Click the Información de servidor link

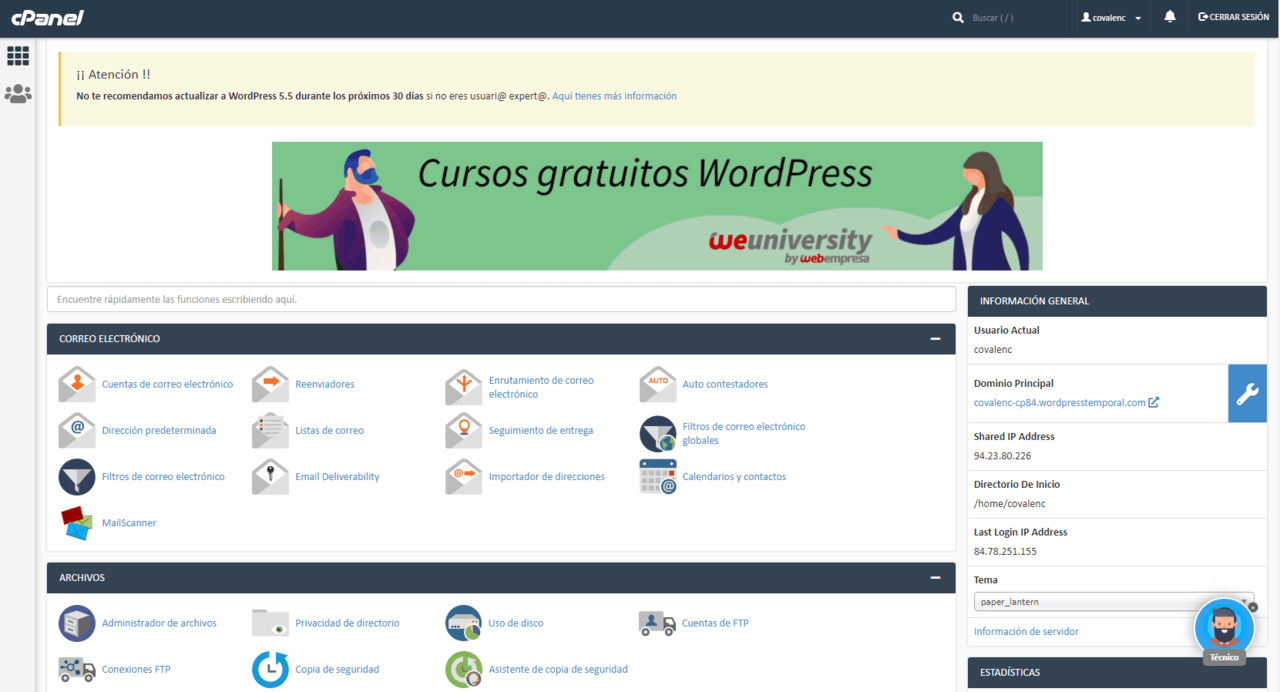tap(1026, 631)
